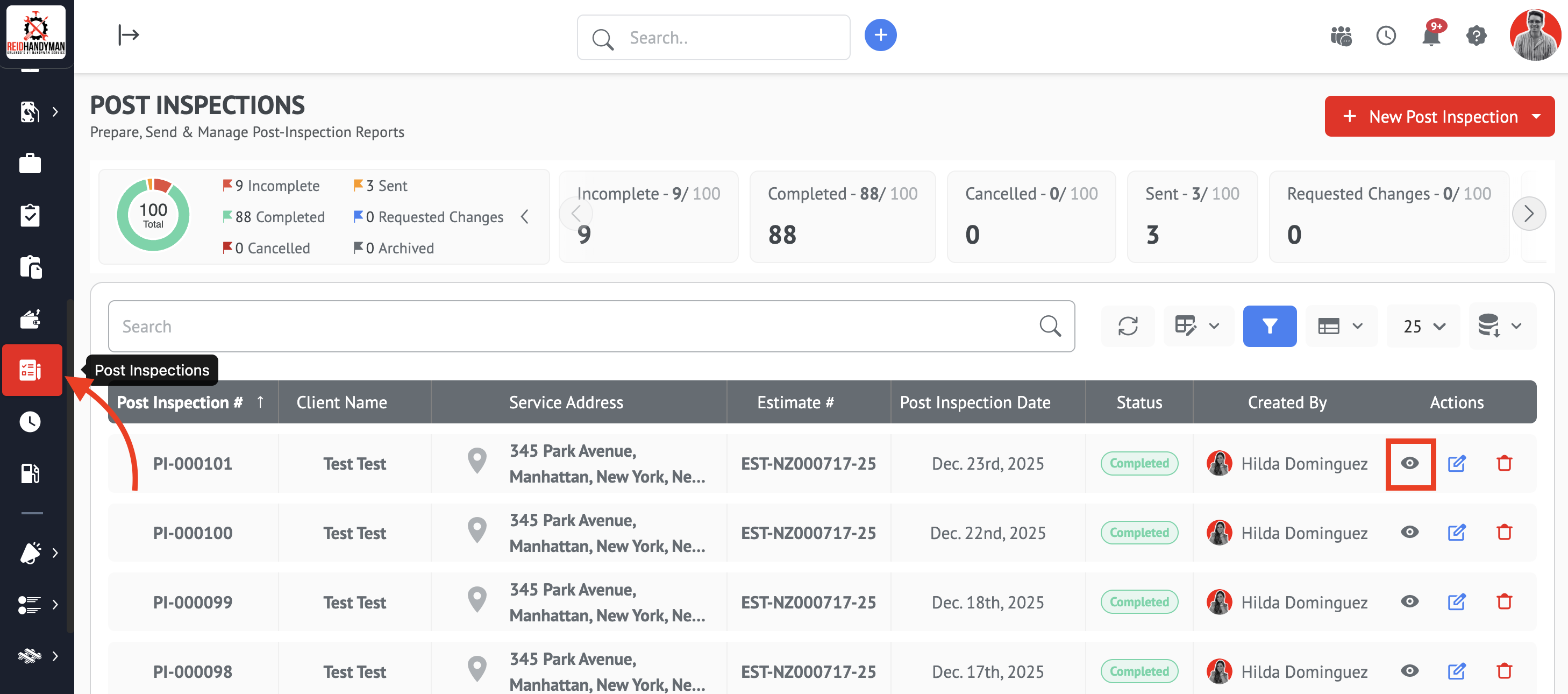1568x694 pixels.
Task: Click the notifications bell icon
Action: 1430,37
